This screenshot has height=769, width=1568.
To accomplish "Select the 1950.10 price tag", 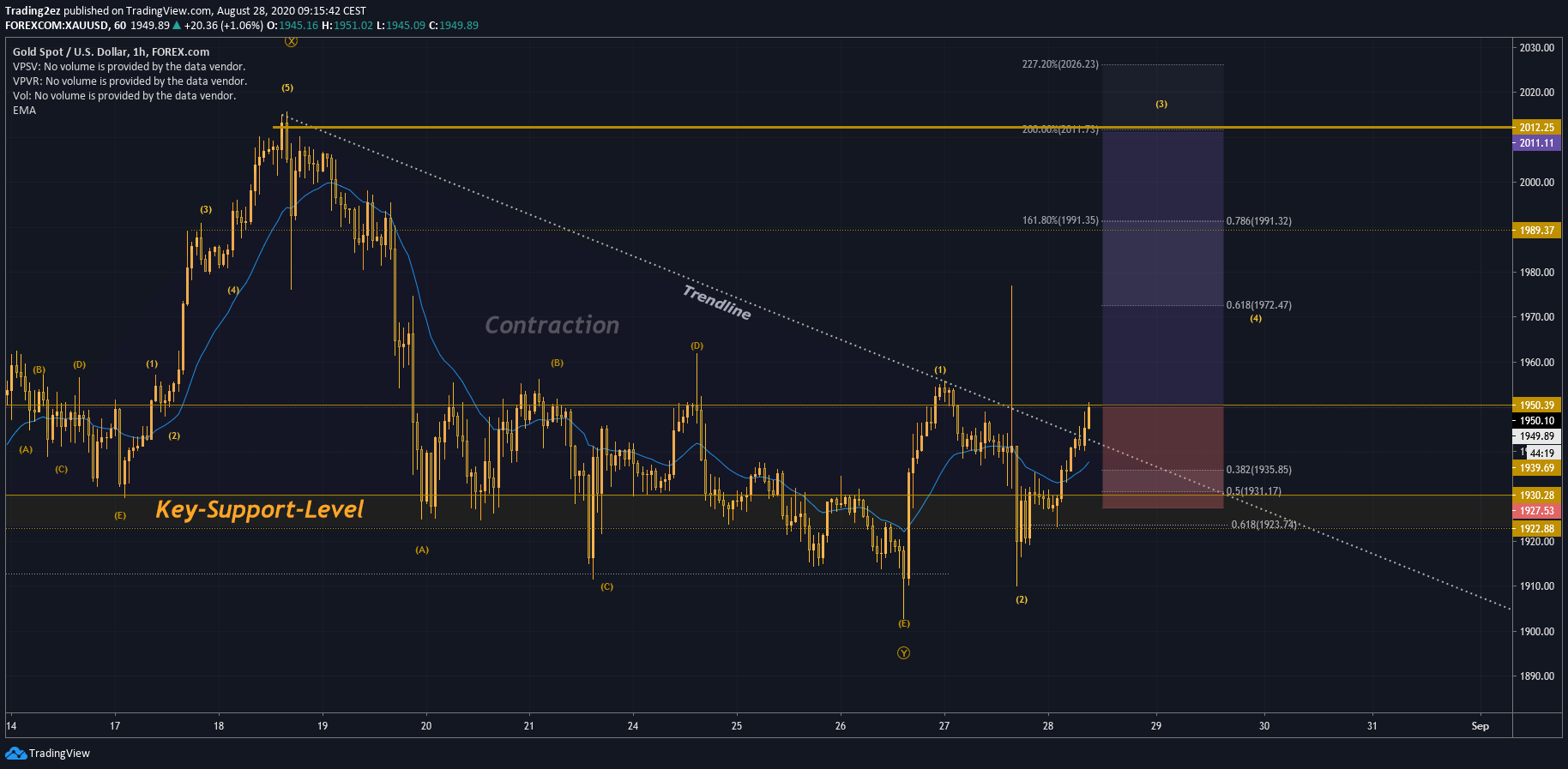I will (1536, 421).
